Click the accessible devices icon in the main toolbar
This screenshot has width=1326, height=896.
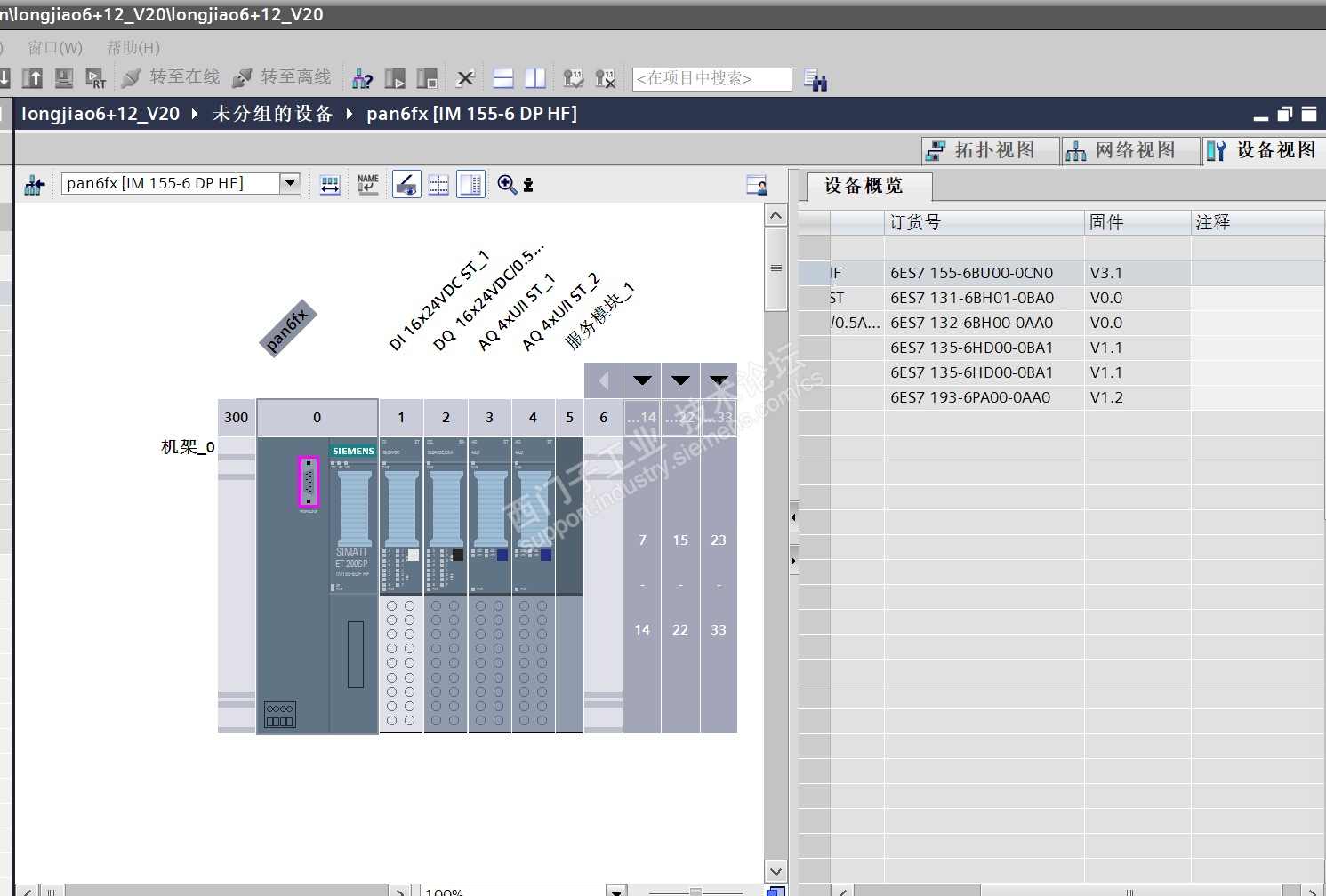pos(362,79)
